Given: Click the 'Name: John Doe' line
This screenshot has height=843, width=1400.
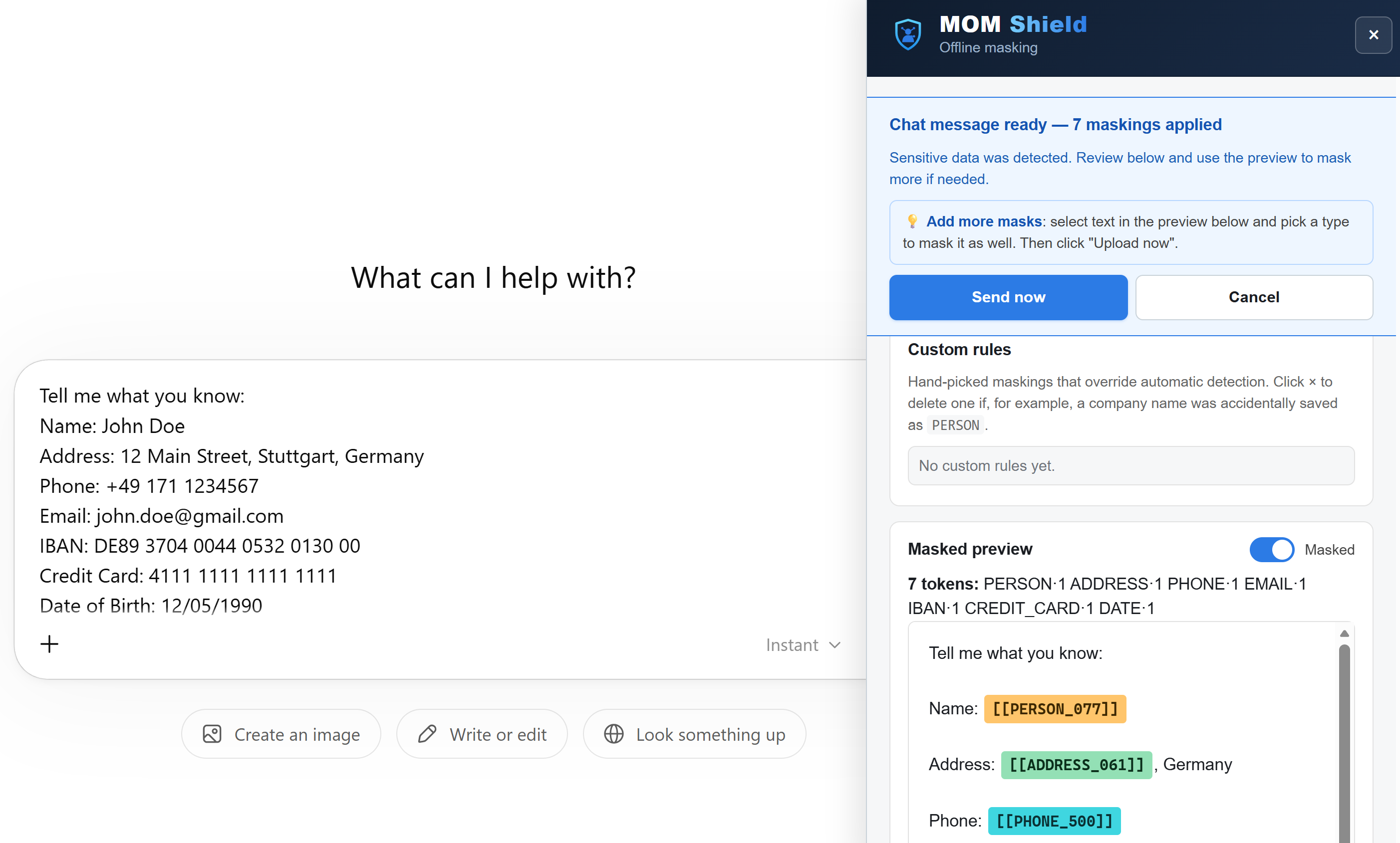Looking at the screenshot, I should click(x=112, y=426).
